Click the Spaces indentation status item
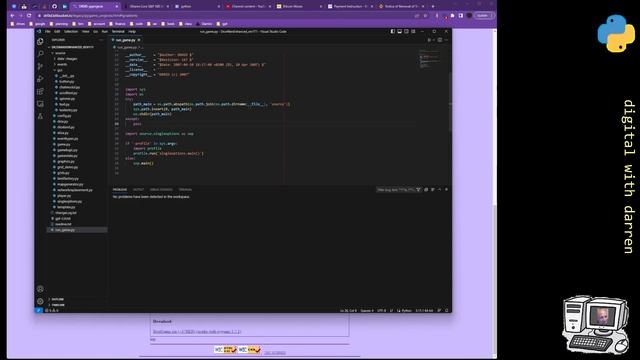Image resolution: width=640 pixels, height=360 pixels. pos(367,311)
